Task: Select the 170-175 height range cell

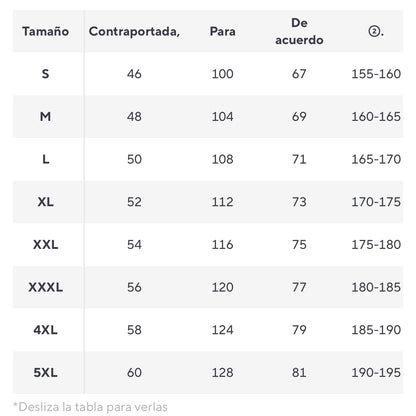Action: (x=376, y=202)
